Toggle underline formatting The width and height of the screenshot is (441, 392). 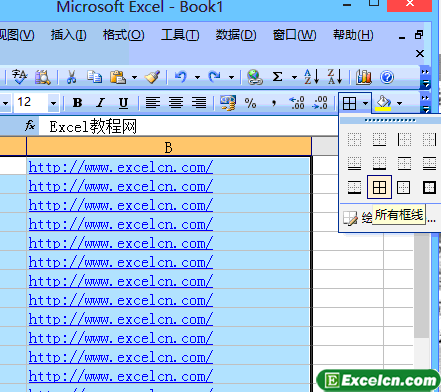click(x=123, y=103)
